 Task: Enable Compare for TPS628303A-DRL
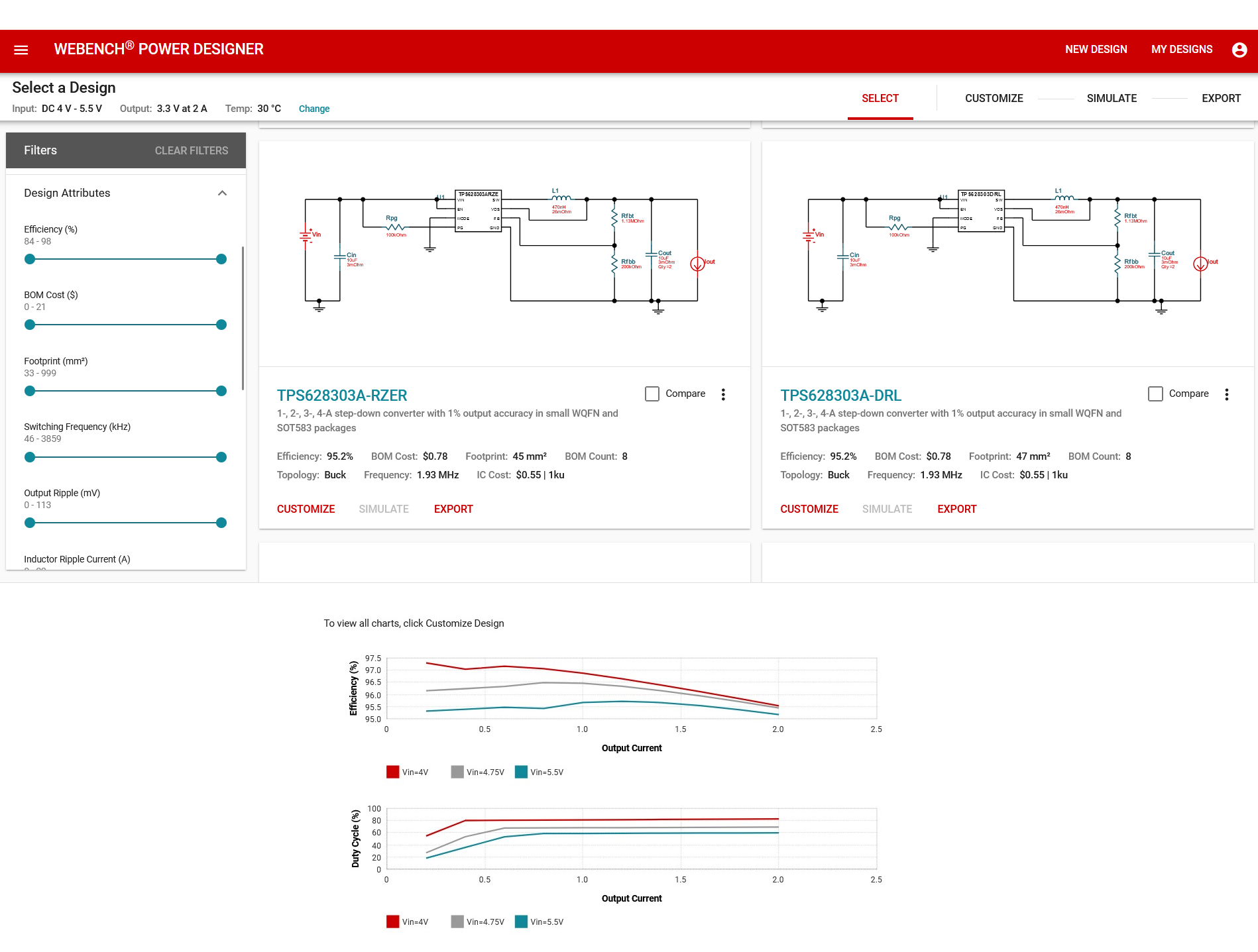[1156, 394]
